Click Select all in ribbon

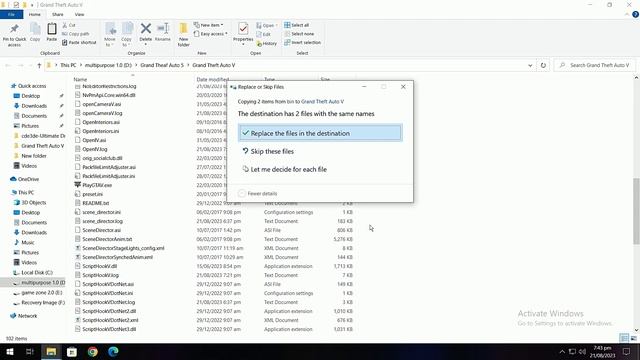click(x=297, y=25)
